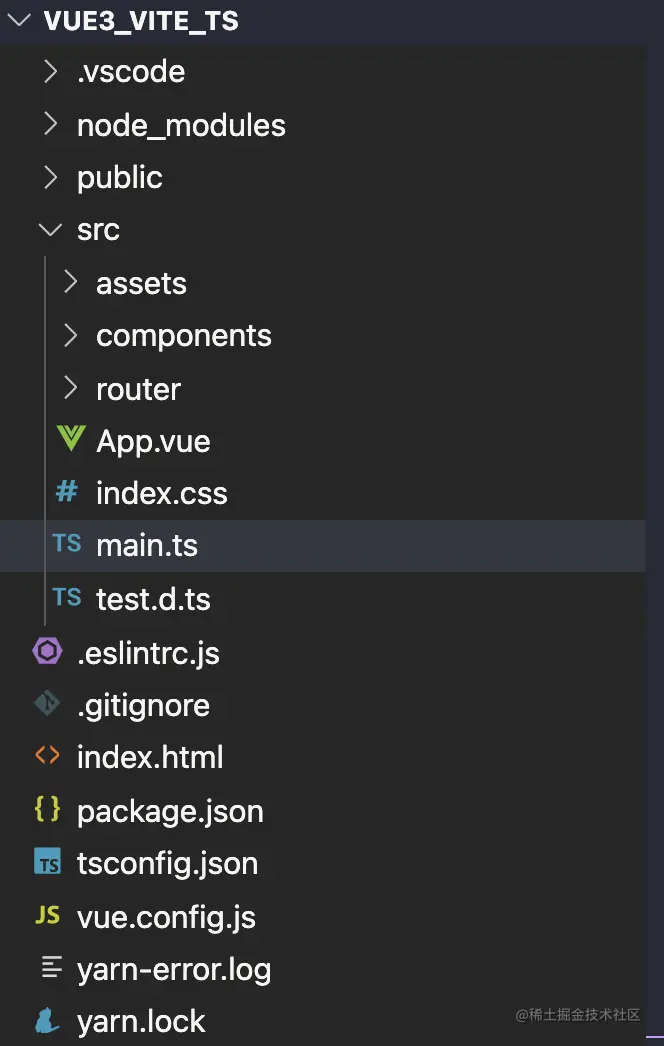
Task: Open the yarn.lock file
Action: point(141,1023)
